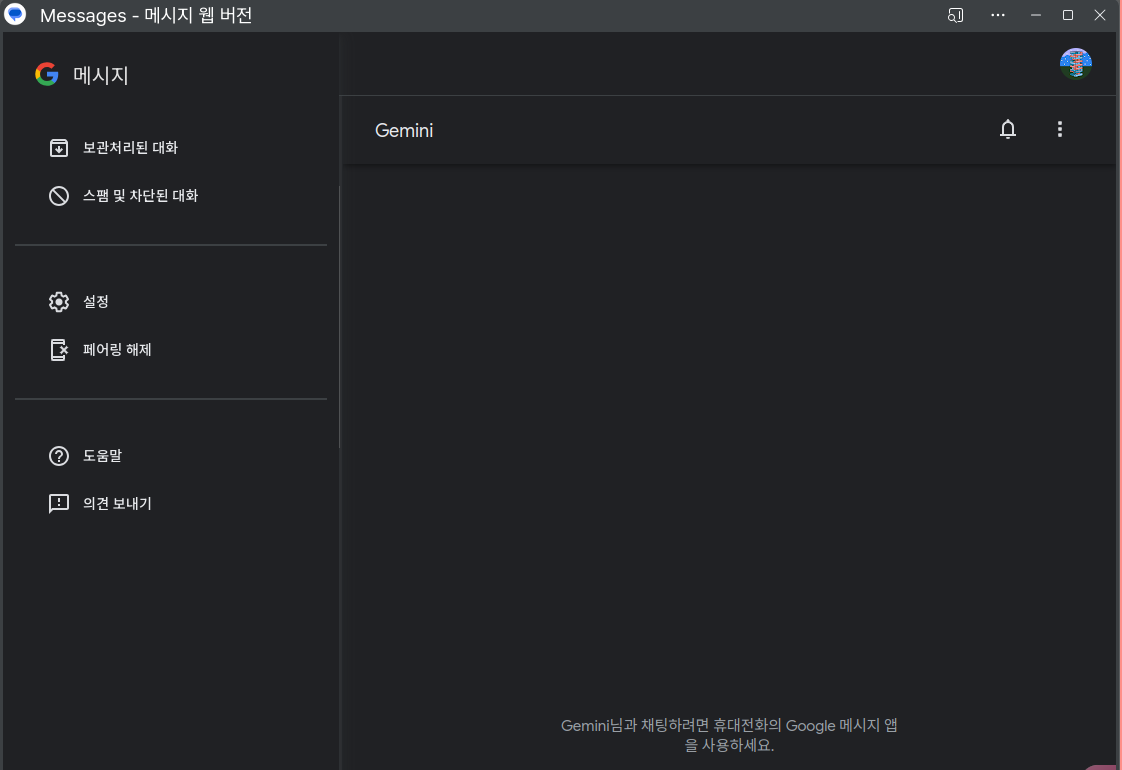Viewport: 1122px width, 770px height.
Task: Open the 도움말 link text
Action: point(102,456)
